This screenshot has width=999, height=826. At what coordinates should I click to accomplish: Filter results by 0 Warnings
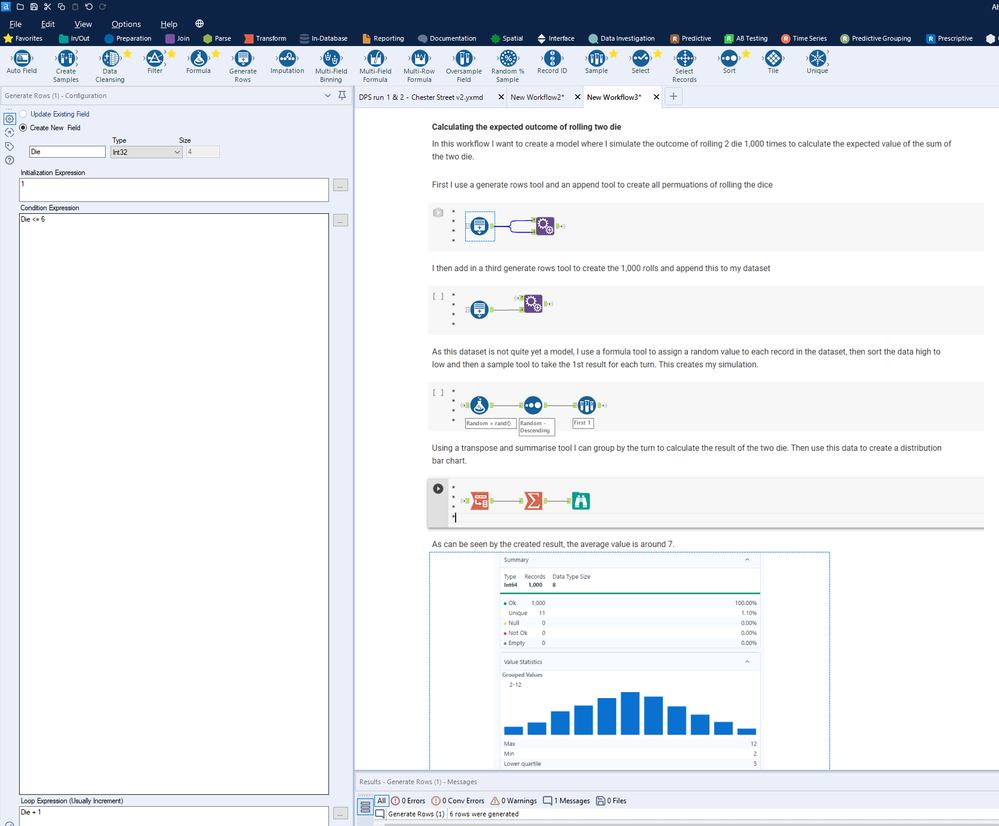pos(514,801)
